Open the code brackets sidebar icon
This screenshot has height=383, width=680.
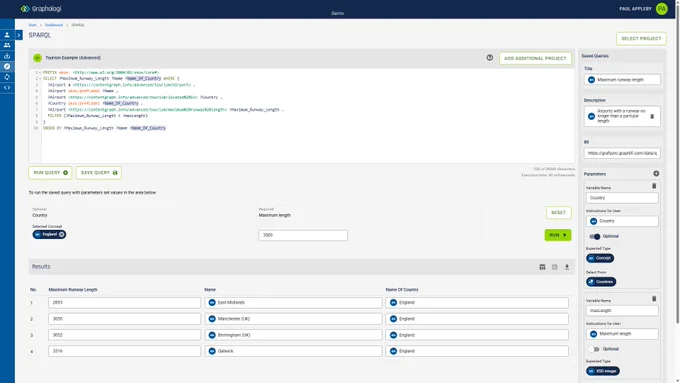(7, 88)
